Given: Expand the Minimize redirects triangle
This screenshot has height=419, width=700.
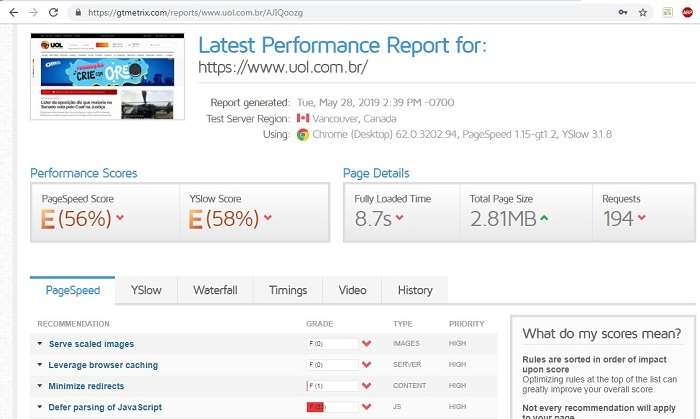Looking at the screenshot, I should 40,386.
